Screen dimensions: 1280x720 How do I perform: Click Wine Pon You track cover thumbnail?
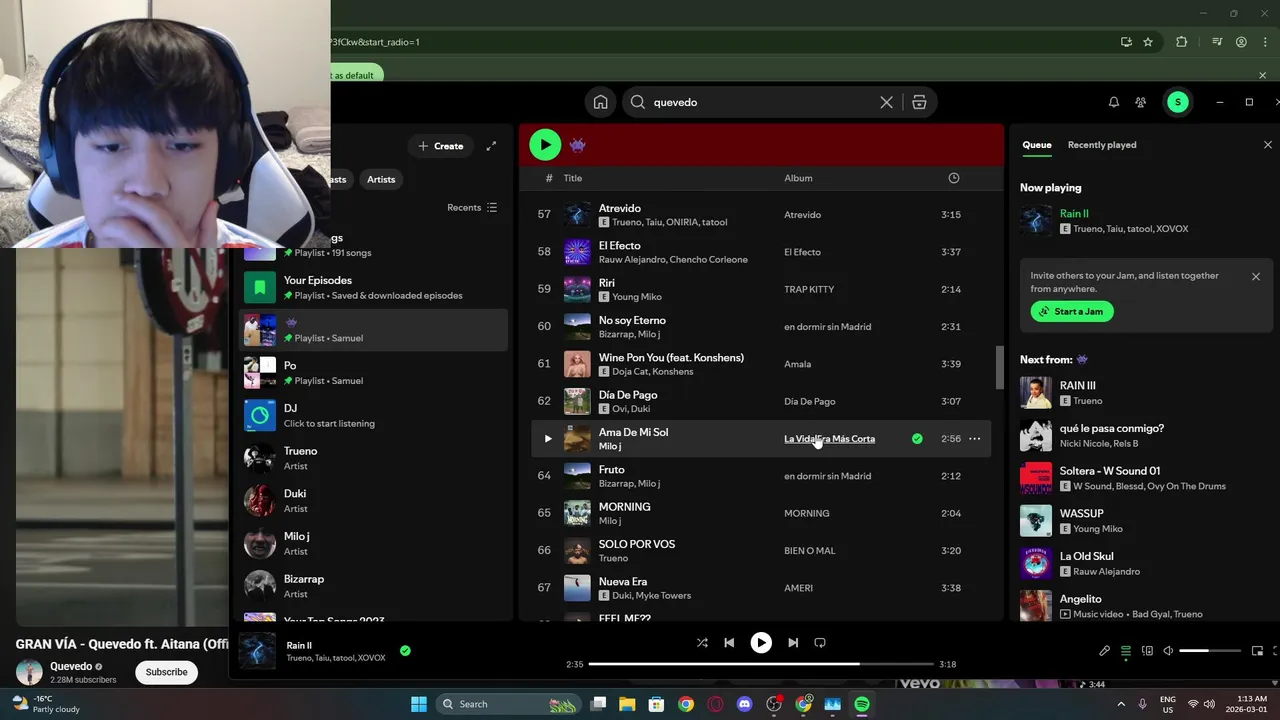click(577, 364)
